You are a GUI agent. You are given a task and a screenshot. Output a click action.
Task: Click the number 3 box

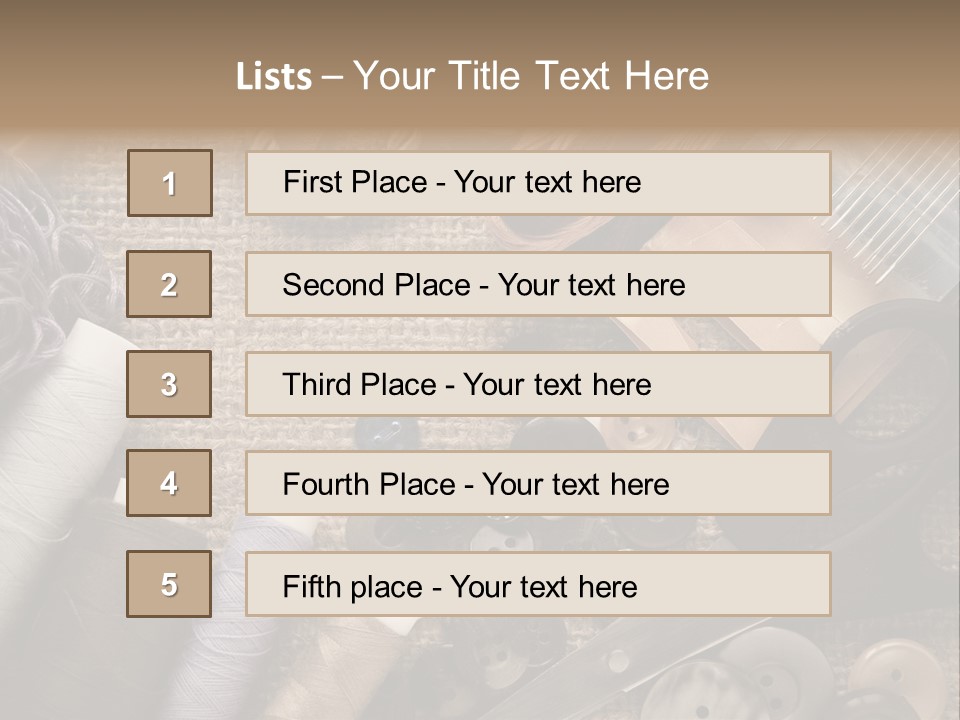click(x=169, y=384)
